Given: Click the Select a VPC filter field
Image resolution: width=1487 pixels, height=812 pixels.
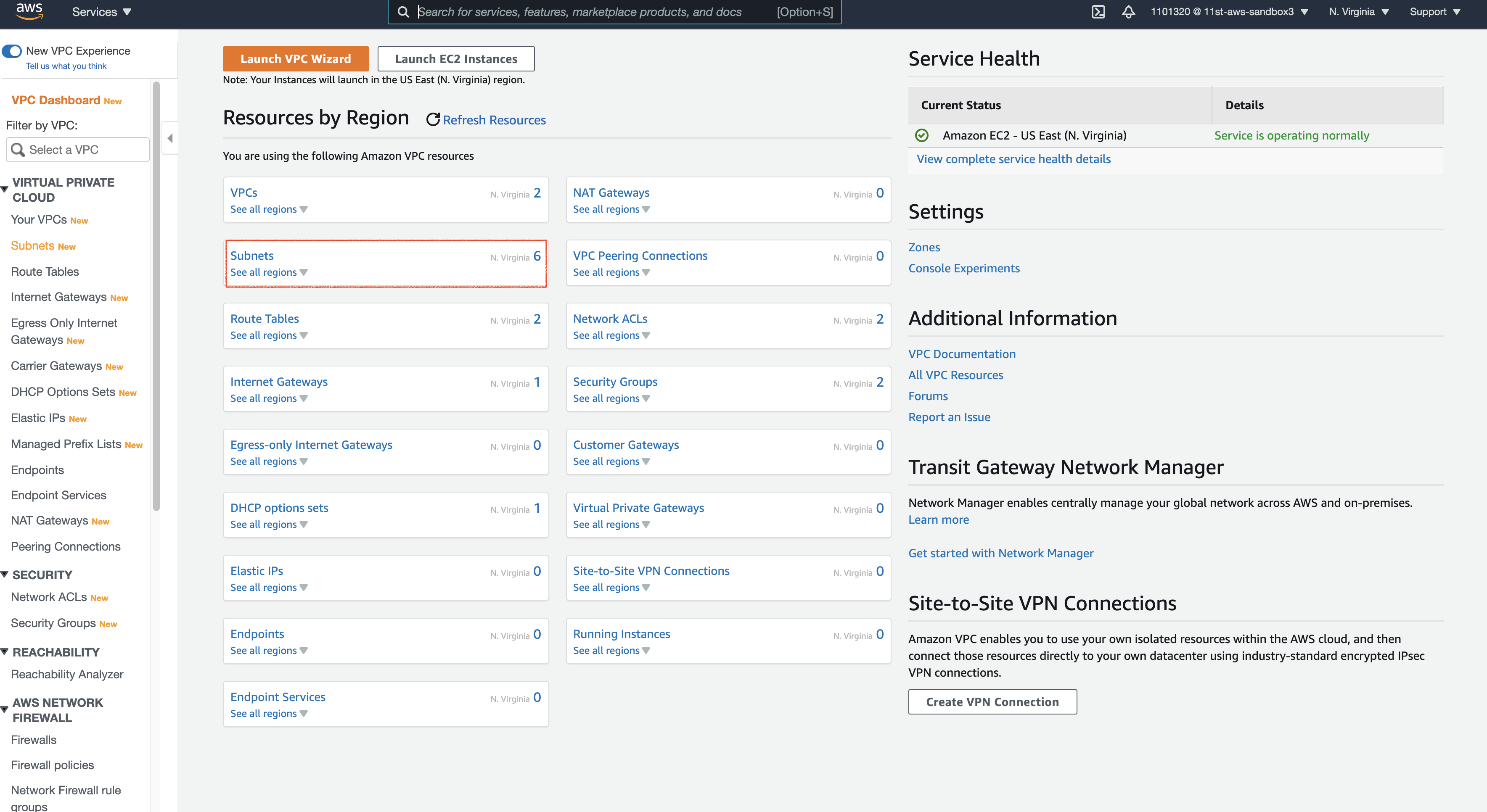Looking at the screenshot, I should (77, 150).
